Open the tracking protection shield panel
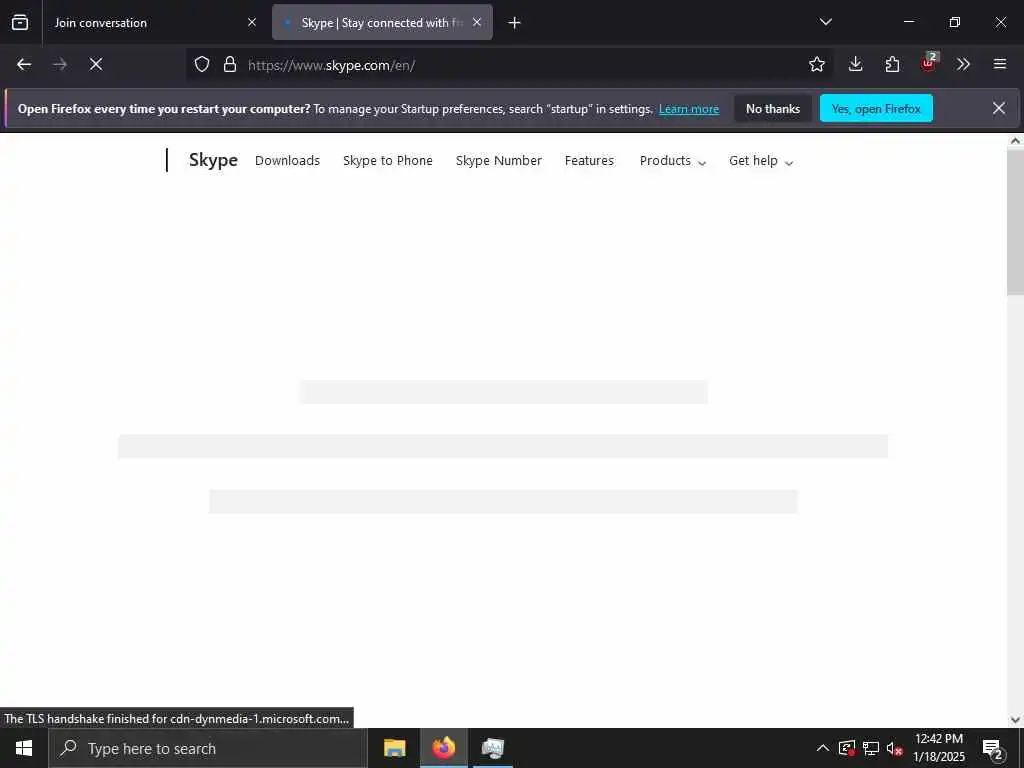 point(202,64)
